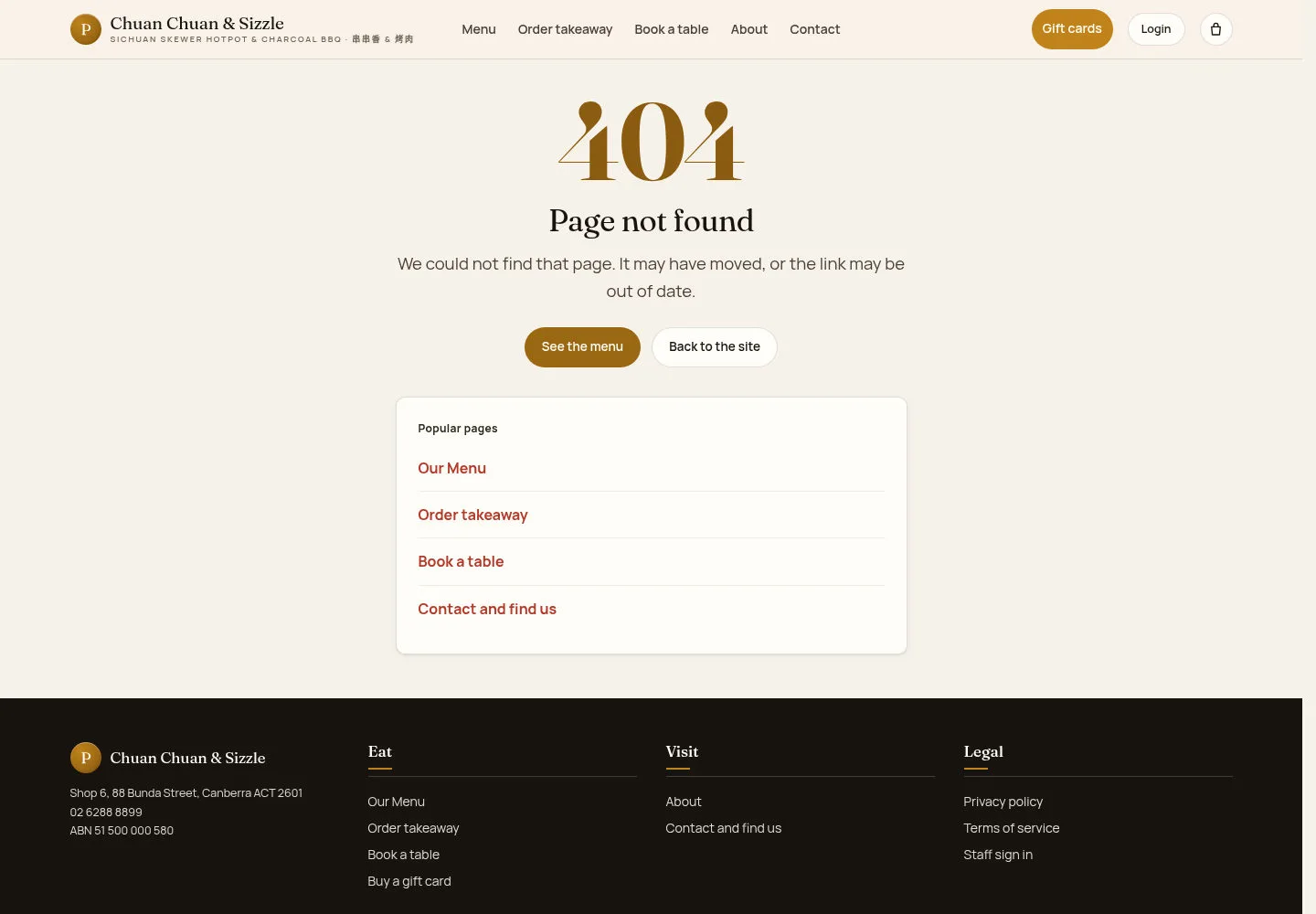The image size is (1316, 914).
Task: Click the Staff sign in link
Action: (x=998, y=855)
